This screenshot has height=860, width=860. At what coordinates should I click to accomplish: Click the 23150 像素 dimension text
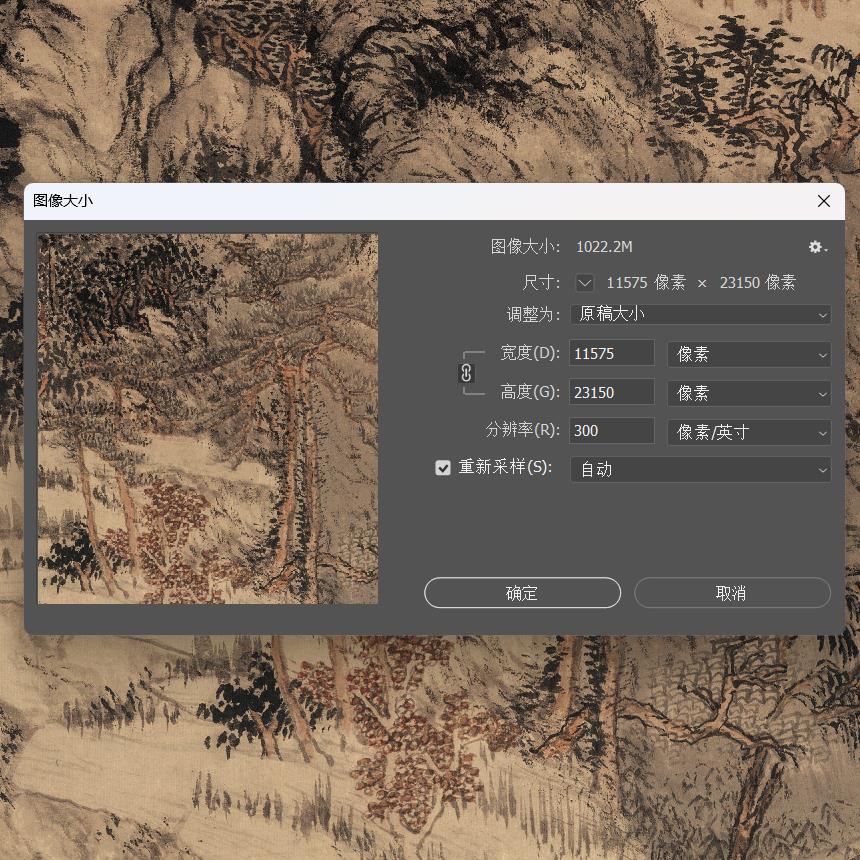757,283
